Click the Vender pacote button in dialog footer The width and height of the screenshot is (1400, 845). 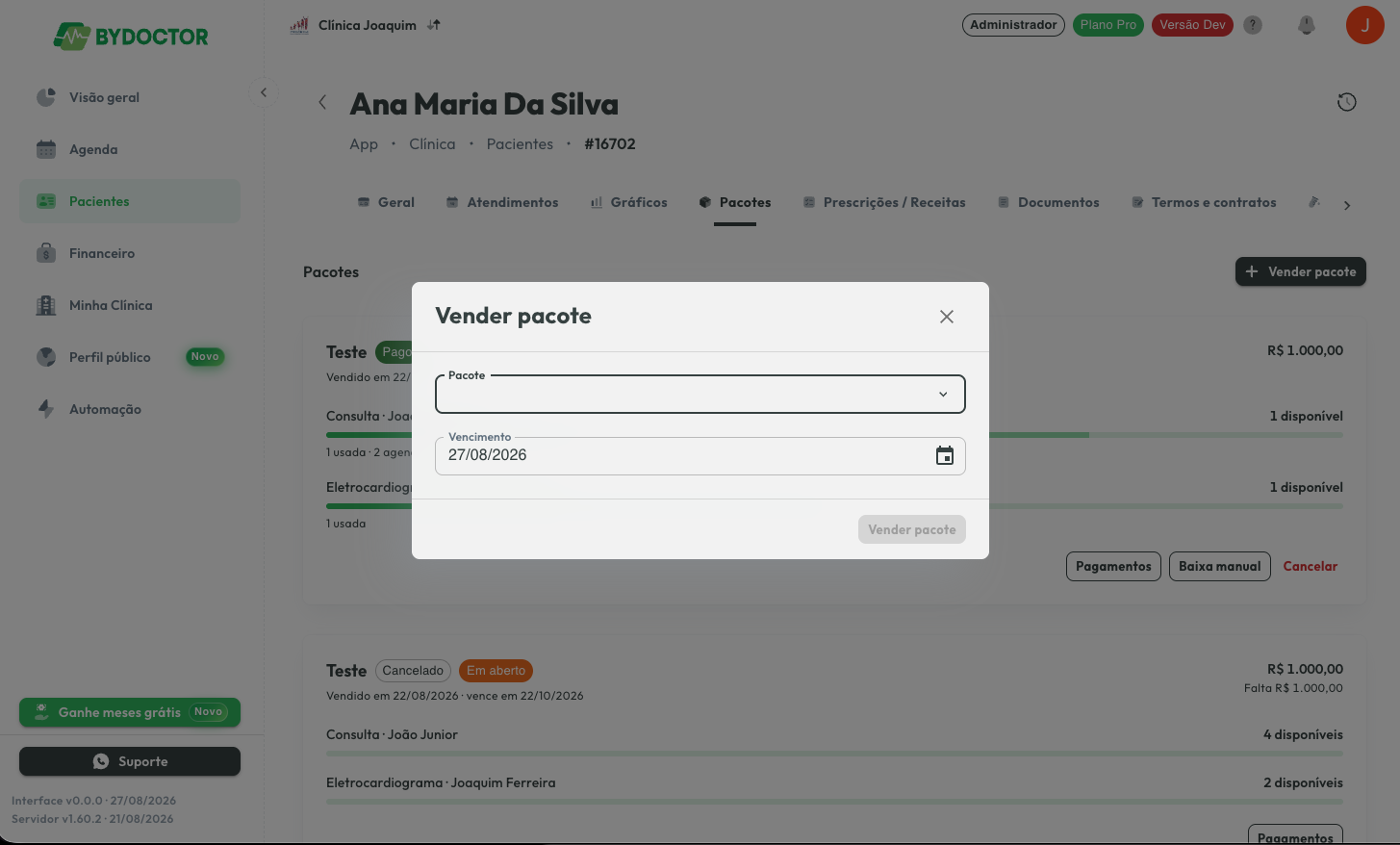(912, 529)
